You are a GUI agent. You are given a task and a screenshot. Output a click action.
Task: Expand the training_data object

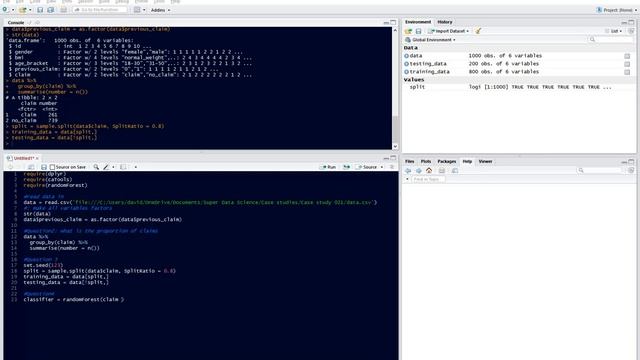407,72
